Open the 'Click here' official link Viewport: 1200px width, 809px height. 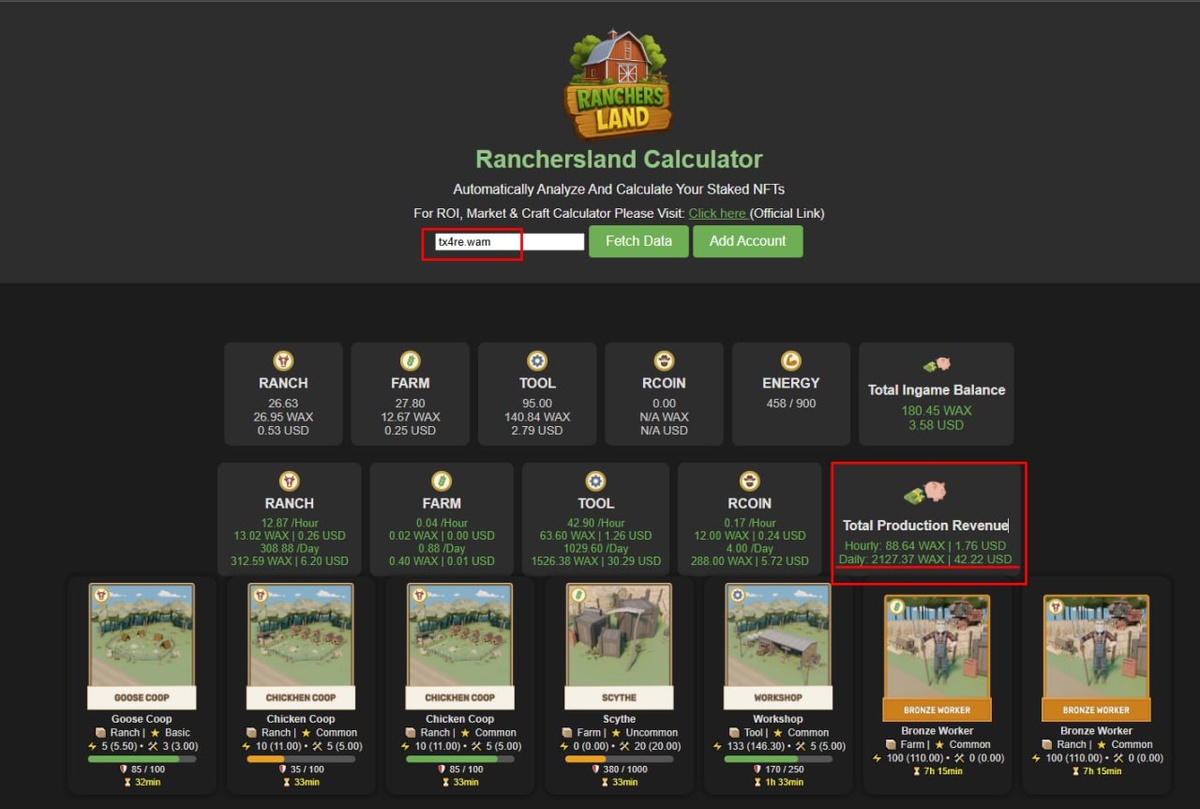point(718,213)
